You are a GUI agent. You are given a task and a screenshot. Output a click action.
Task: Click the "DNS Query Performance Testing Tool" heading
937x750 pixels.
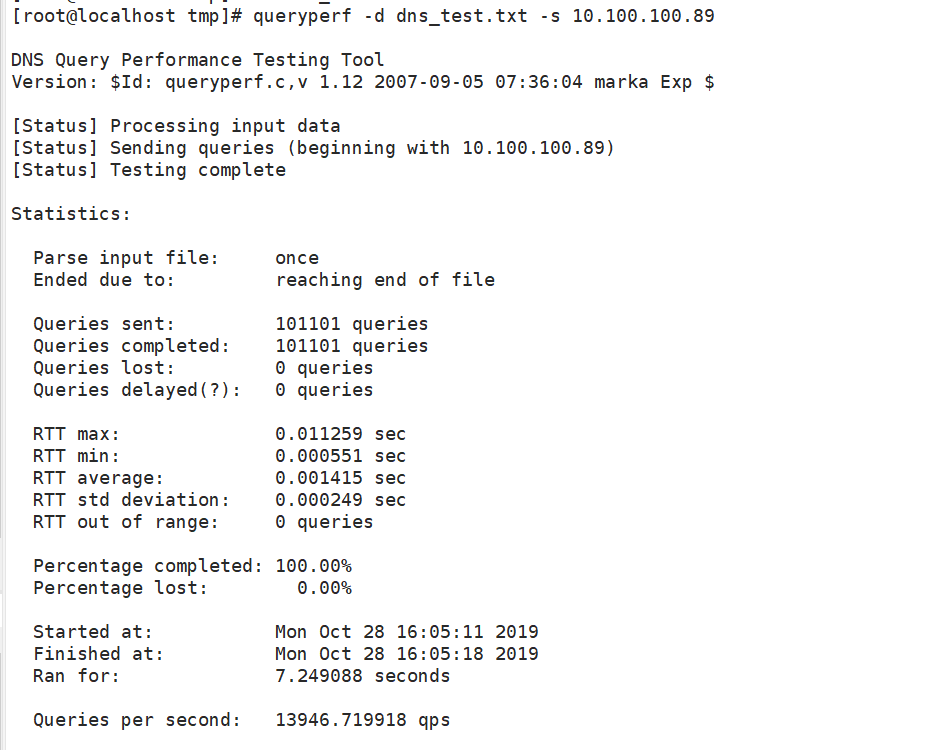tap(197, 60)
